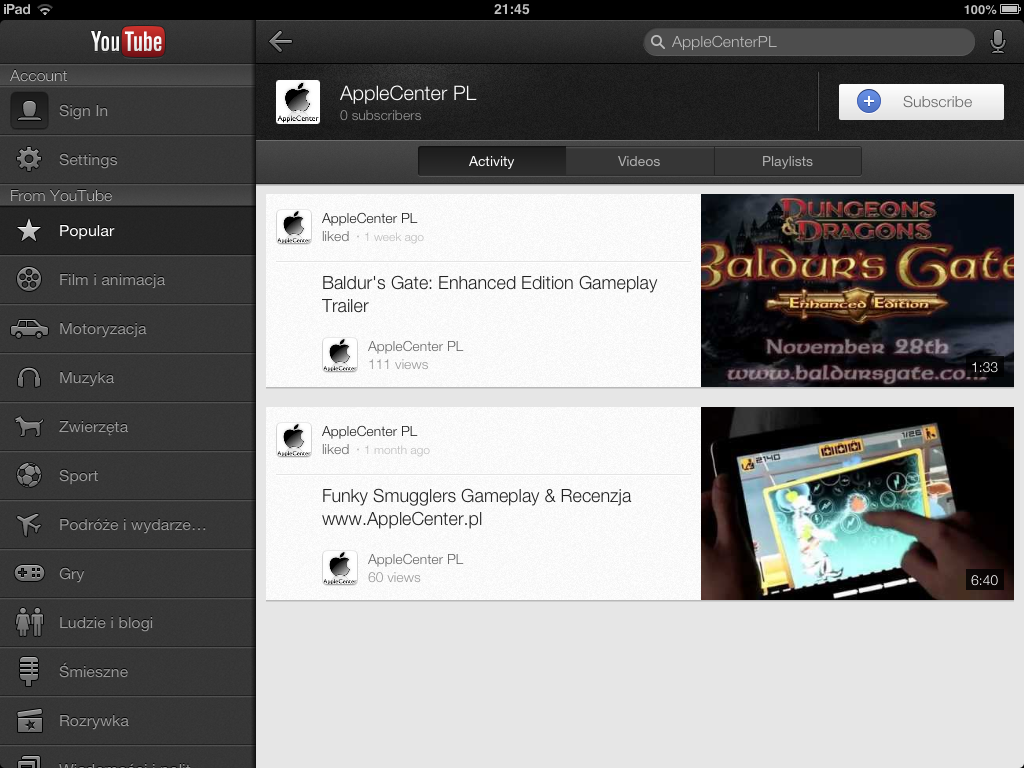Activate the microphone voice search icon
The image size is (1024, 768).
coord(997,41)
